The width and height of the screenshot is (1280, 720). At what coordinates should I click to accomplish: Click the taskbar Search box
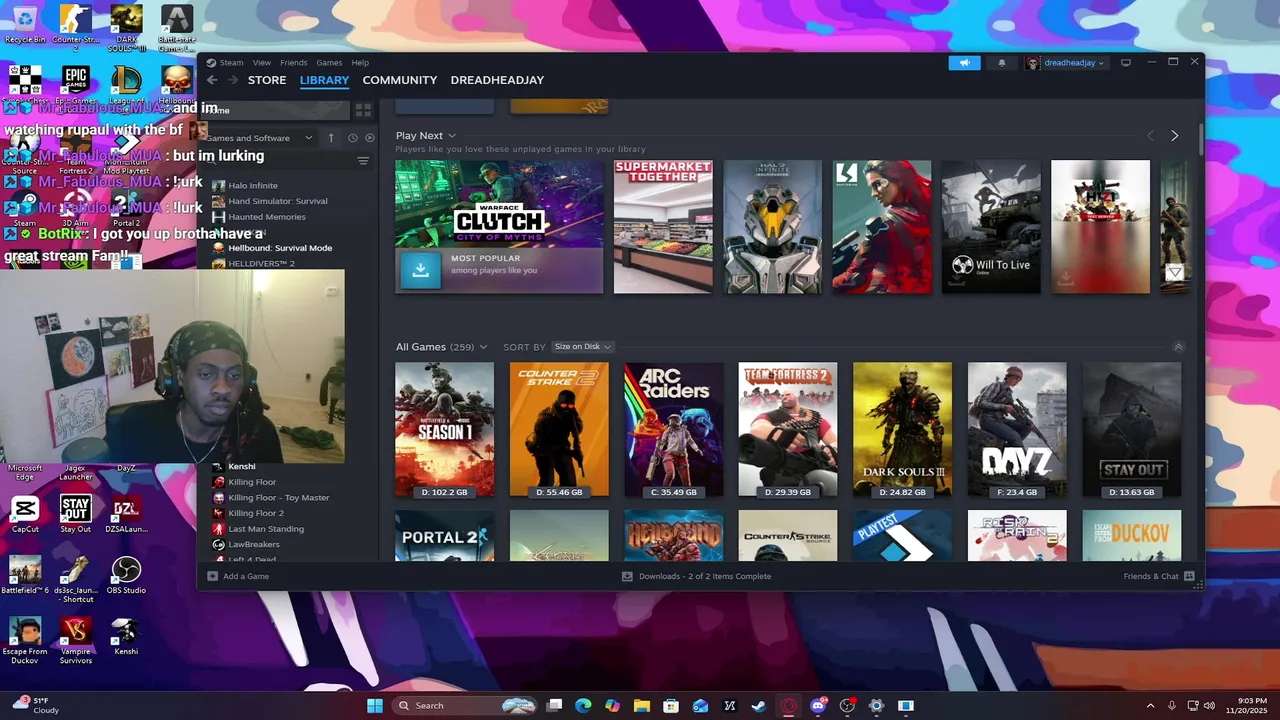(x=462, y=705)
